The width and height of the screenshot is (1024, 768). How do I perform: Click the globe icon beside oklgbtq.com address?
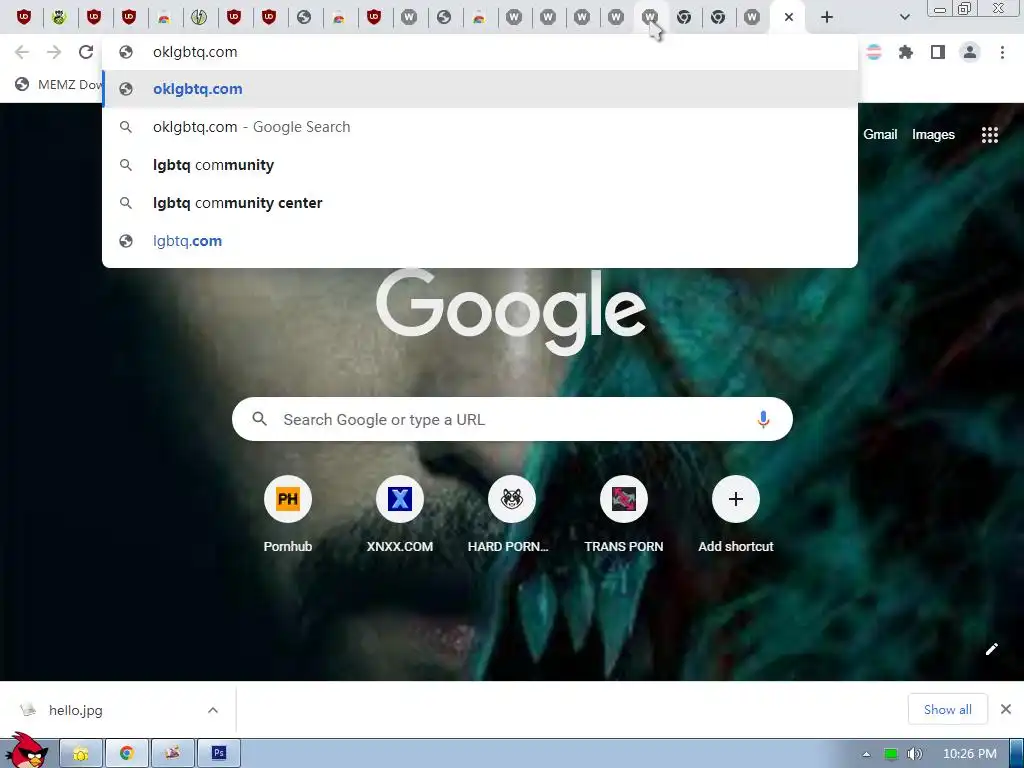[x=126, y=52]
